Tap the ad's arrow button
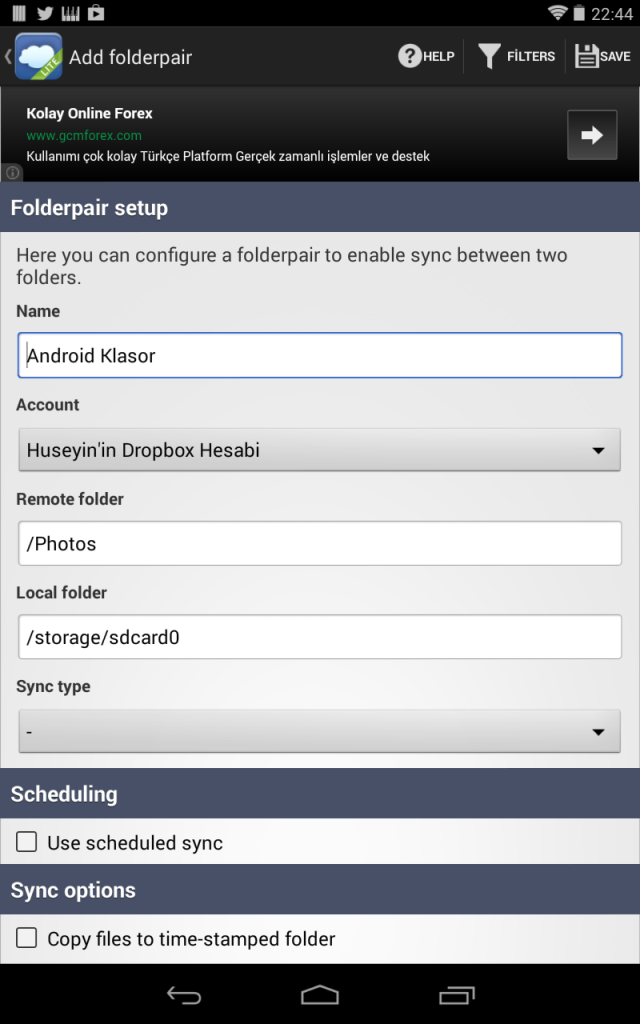 pyautogui.click(x=592, y=135)
